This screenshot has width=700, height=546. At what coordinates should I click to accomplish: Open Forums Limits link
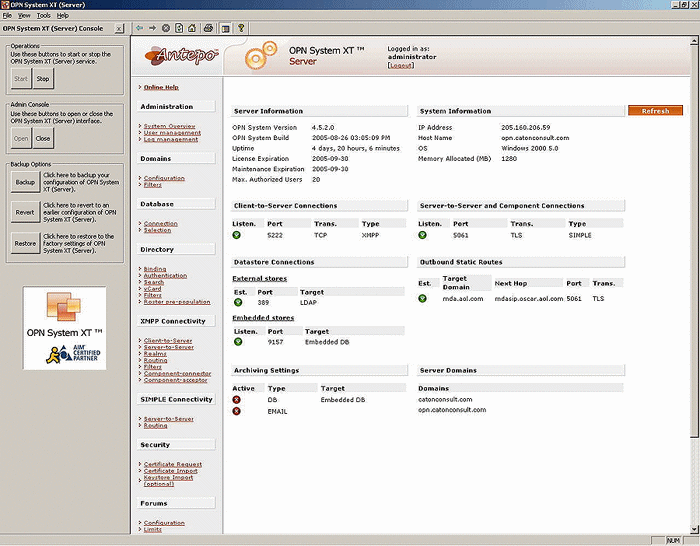coord(153,529)
